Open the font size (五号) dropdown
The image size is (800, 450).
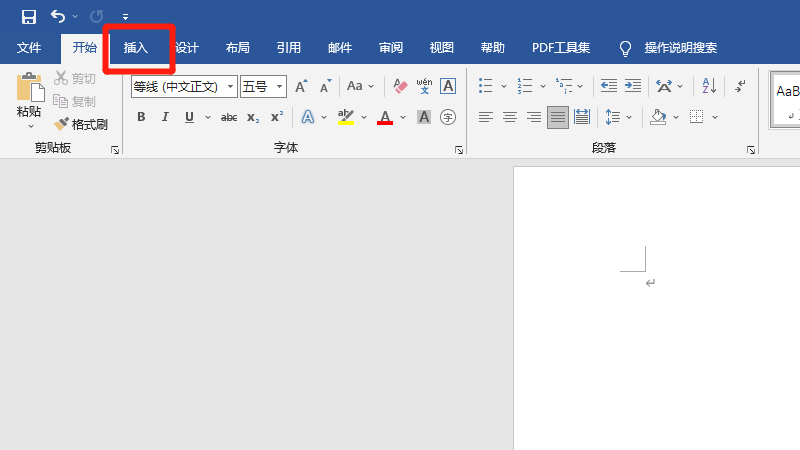[280, 87]
